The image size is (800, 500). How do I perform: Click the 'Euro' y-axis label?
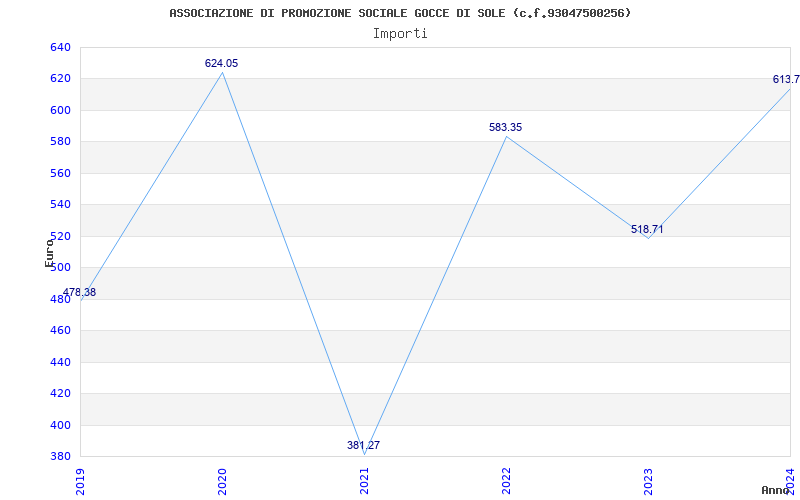click(49, 253)
